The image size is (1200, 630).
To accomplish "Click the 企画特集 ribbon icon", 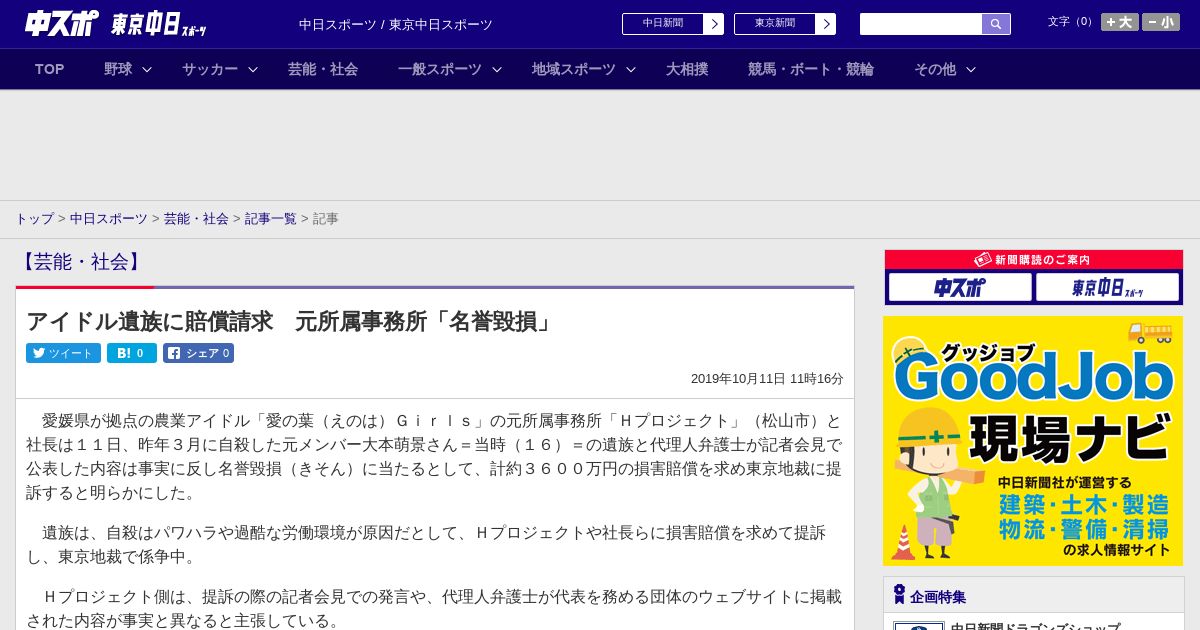I will [x=899, y=594].
